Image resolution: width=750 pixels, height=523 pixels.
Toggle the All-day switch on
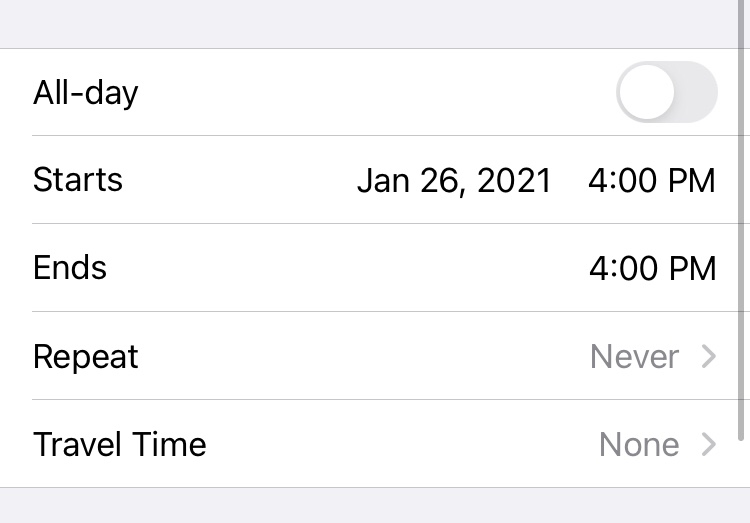point(667,93)
